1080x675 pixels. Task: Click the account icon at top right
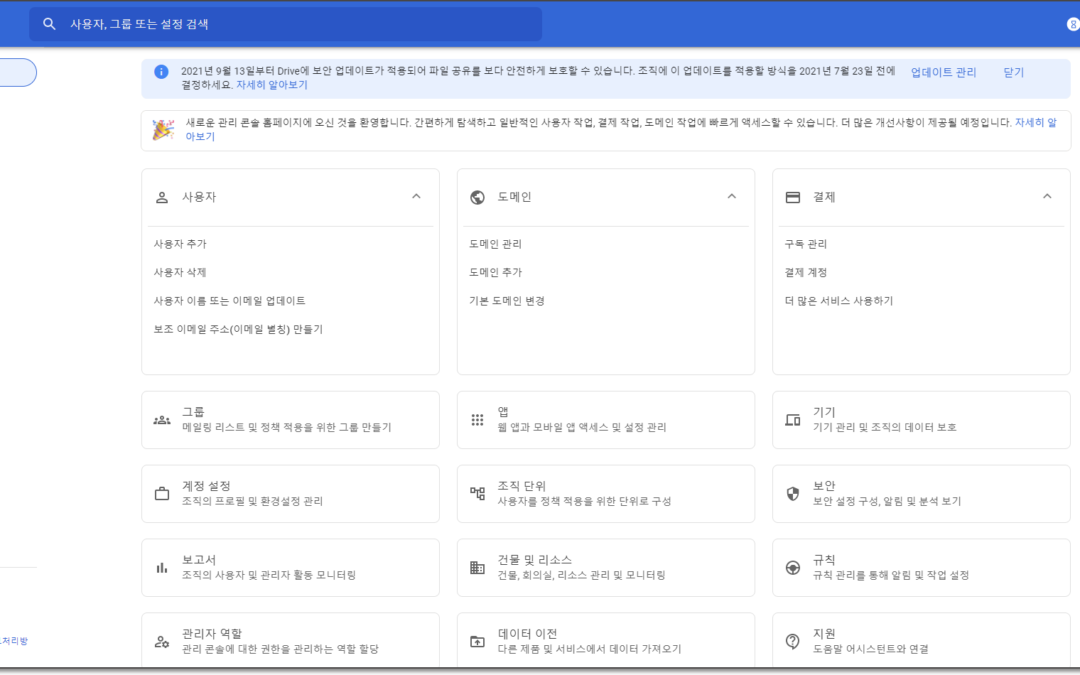click(1073, 24)
